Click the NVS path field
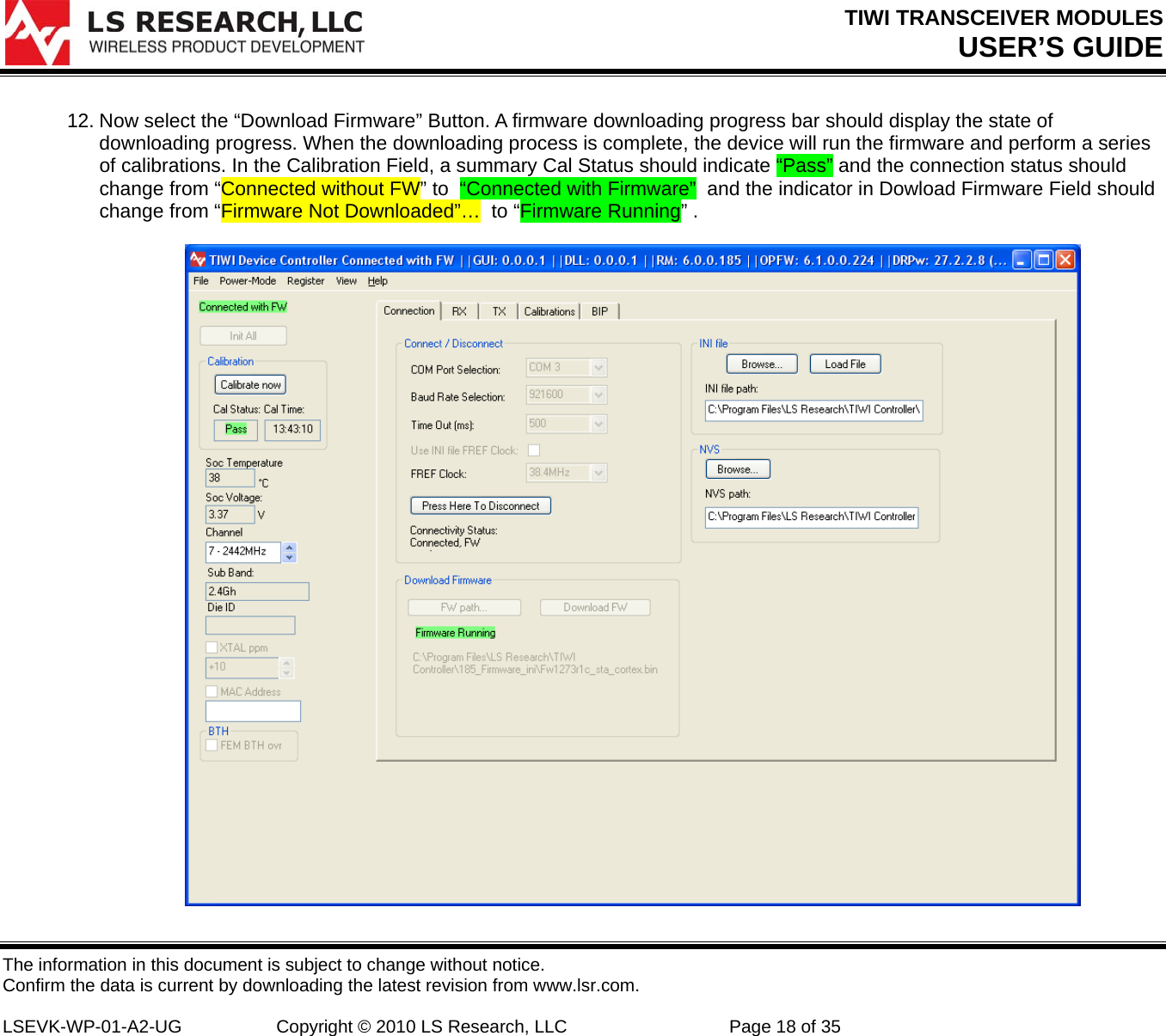The width and height of the screenshot is (1166, 1036). pos(812,517)
